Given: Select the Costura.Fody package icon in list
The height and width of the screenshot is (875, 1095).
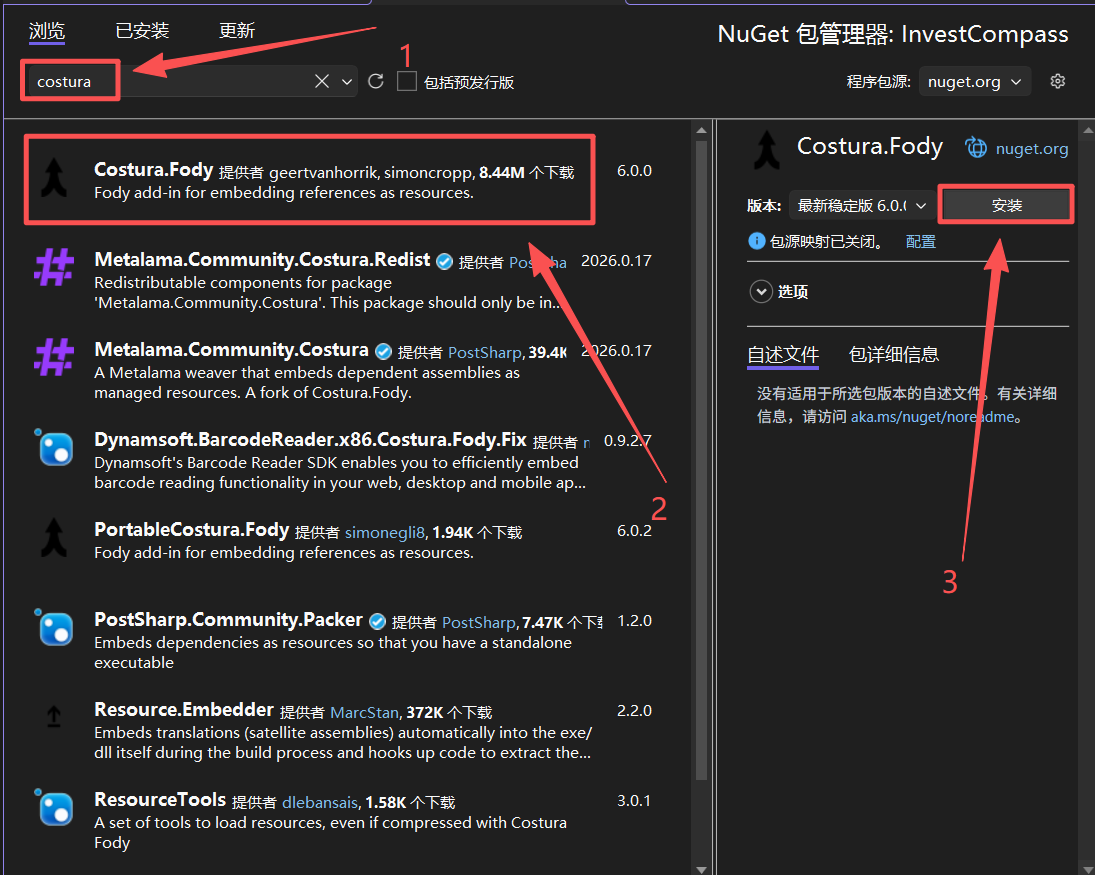Looking at the screenshot, I should (x=54, y=178).
